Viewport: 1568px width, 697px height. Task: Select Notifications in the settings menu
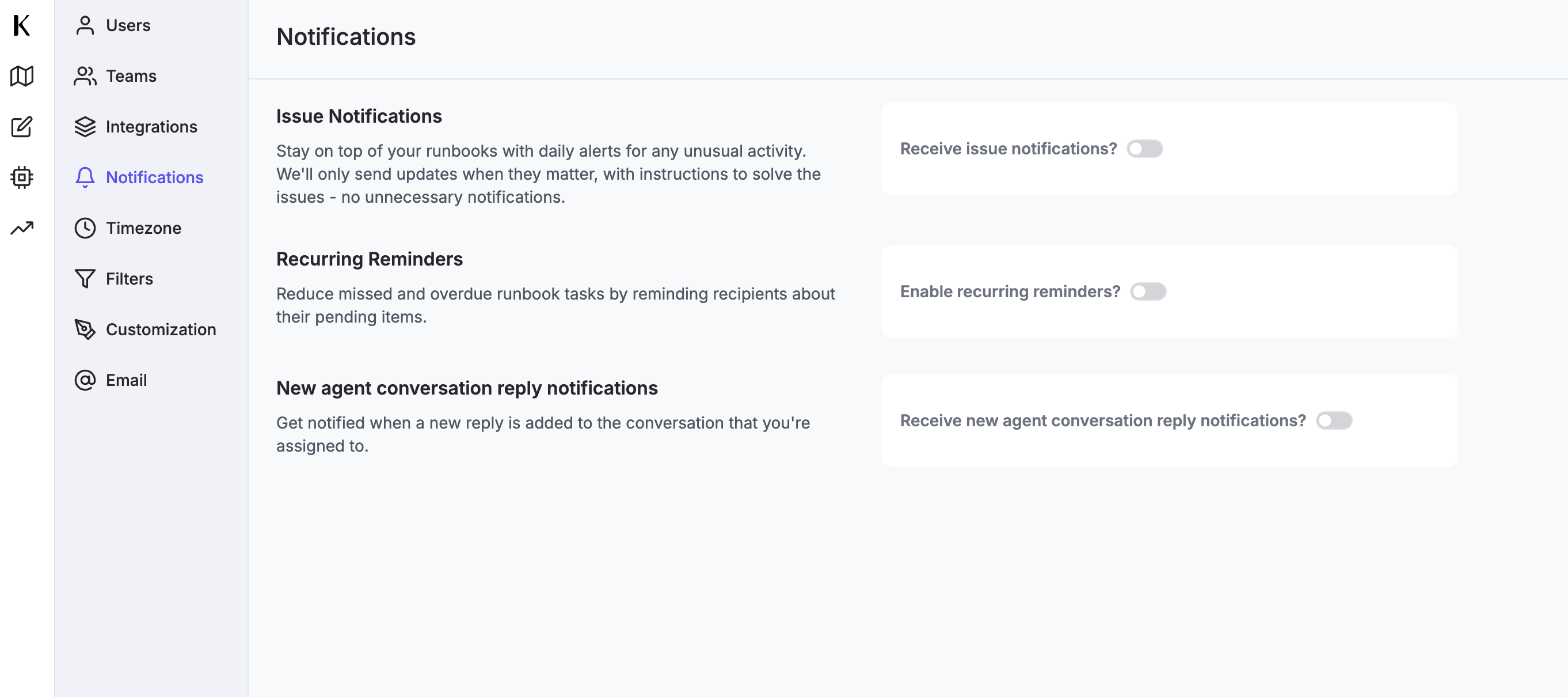pos(155,177)
